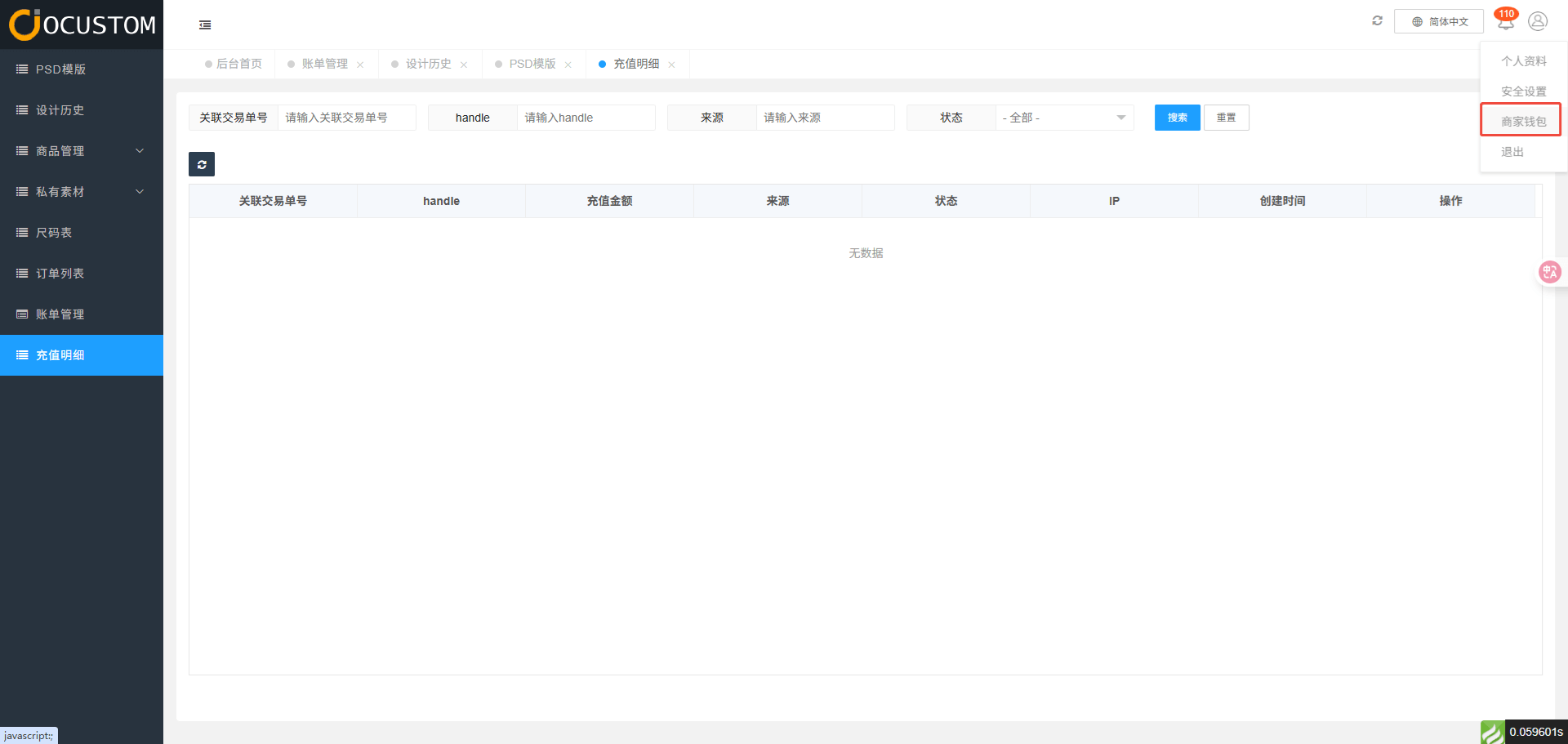Viewport: 1568px width, 744px height.
Task: Click the 关联交易单号 input field
Action: (x=346, y=118)
